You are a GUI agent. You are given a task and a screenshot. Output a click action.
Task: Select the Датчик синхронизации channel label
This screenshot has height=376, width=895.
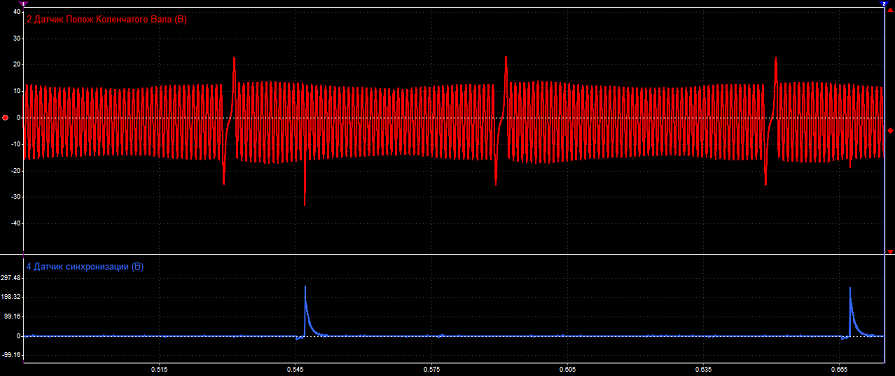84,266
